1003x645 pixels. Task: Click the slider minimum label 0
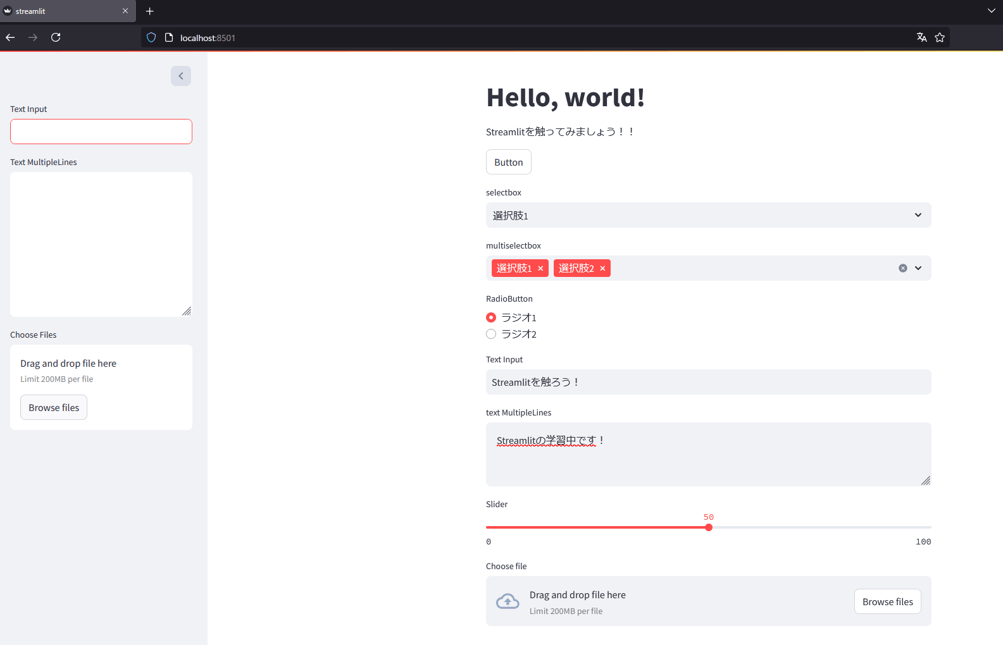(489, 542)
